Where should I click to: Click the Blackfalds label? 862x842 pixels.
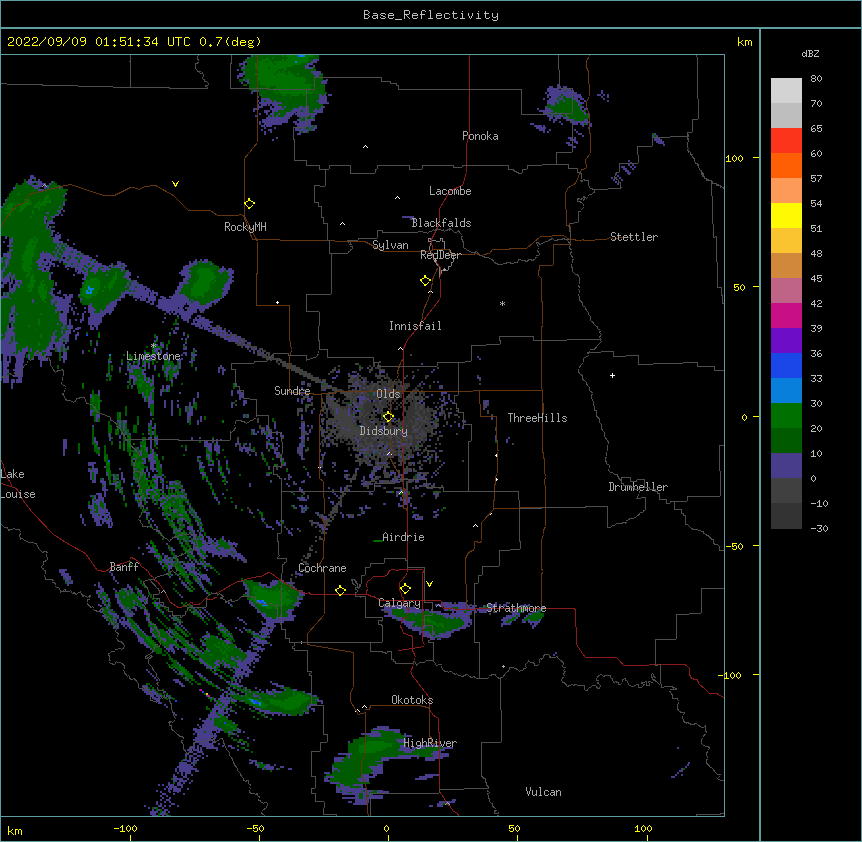(441, 223)
